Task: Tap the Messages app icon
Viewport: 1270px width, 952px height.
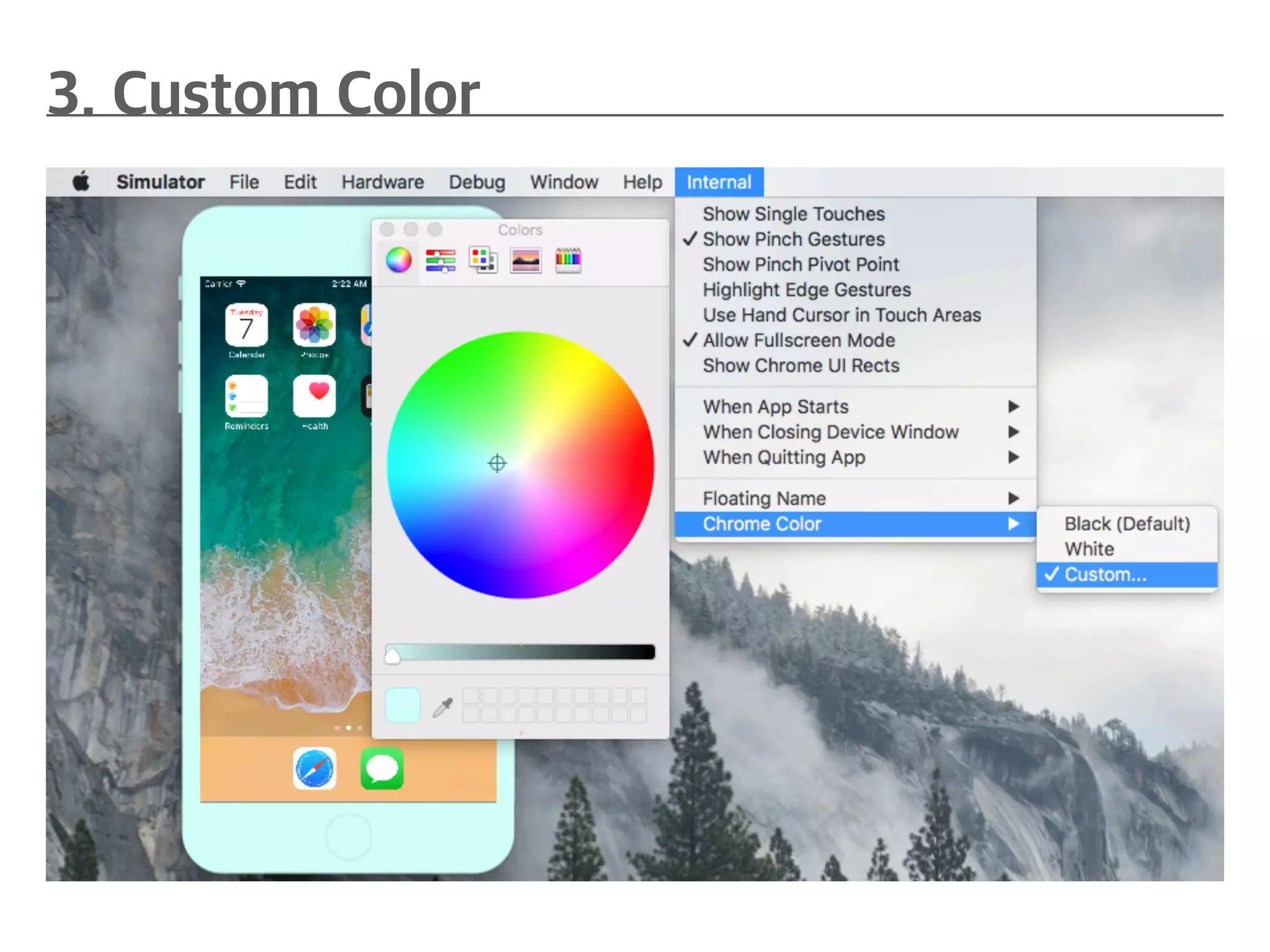Action: [382, 769]
